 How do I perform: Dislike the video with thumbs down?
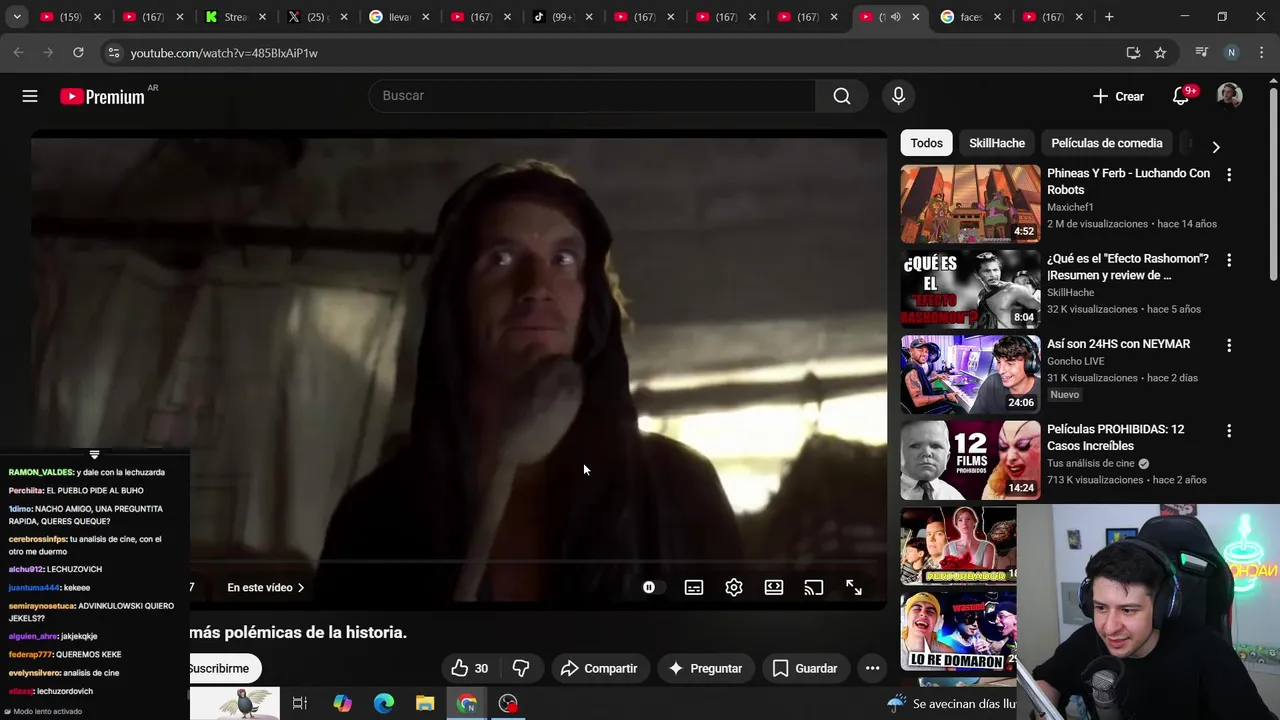[521, 668]
